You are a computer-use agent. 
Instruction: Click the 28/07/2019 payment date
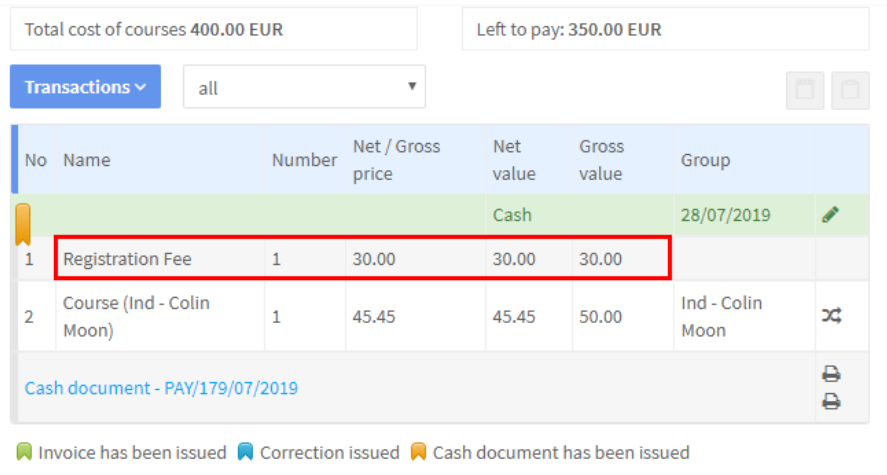click(x=725, y=215)
